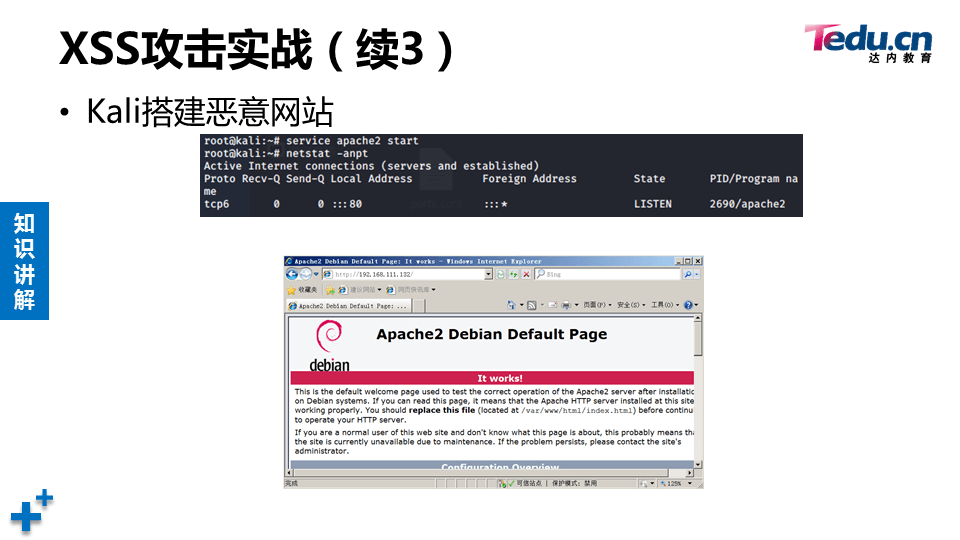Open the 安全(S) safety menu
This screenshot has width=960, height=540.
(631, 305)
